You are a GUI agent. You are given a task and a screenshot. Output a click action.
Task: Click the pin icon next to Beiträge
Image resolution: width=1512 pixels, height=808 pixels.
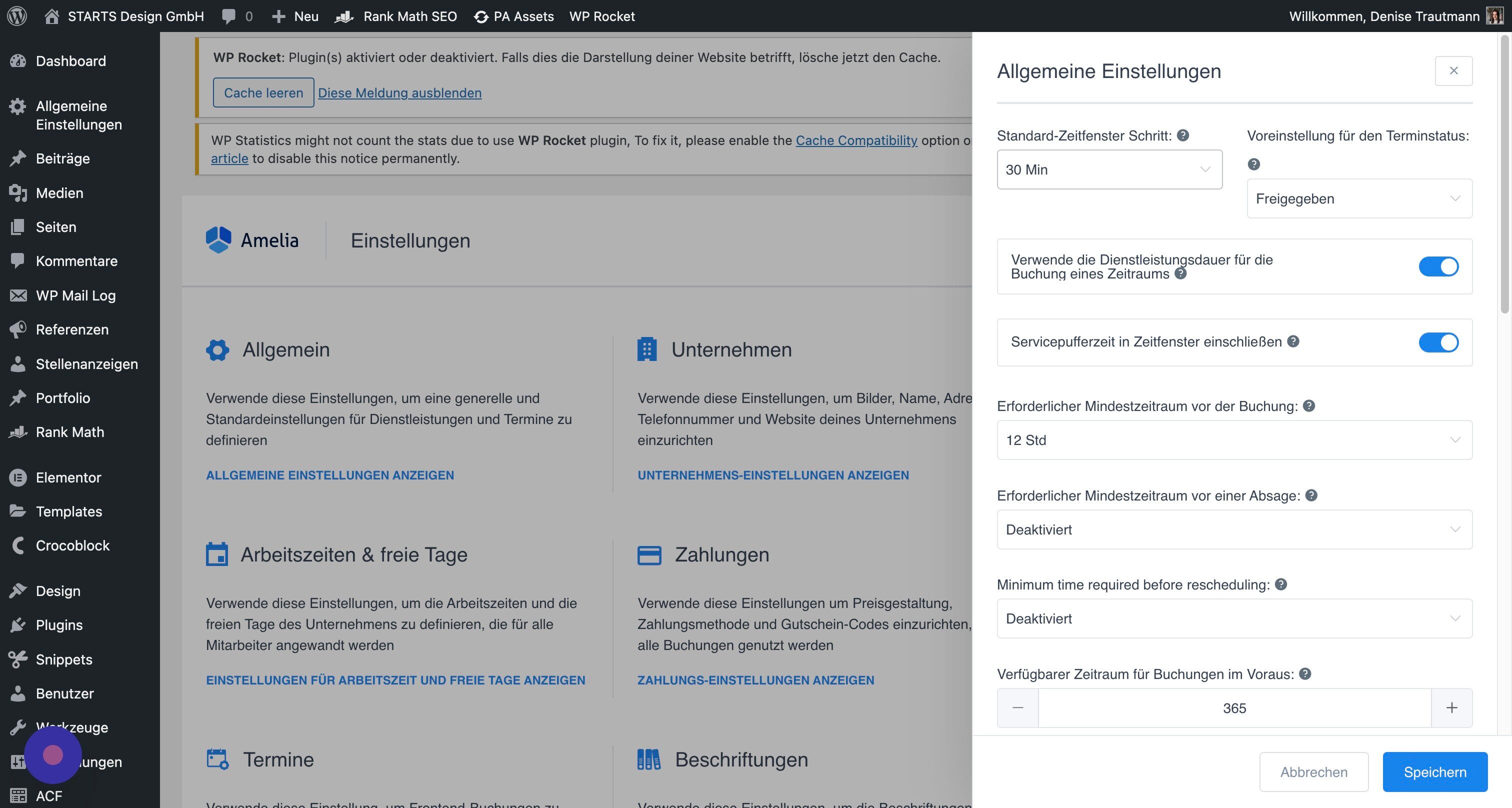coord(18,158)
